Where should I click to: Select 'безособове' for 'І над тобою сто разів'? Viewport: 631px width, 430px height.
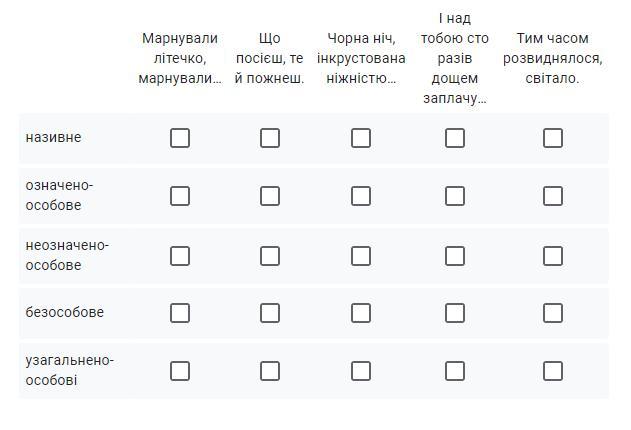point(455,313)
